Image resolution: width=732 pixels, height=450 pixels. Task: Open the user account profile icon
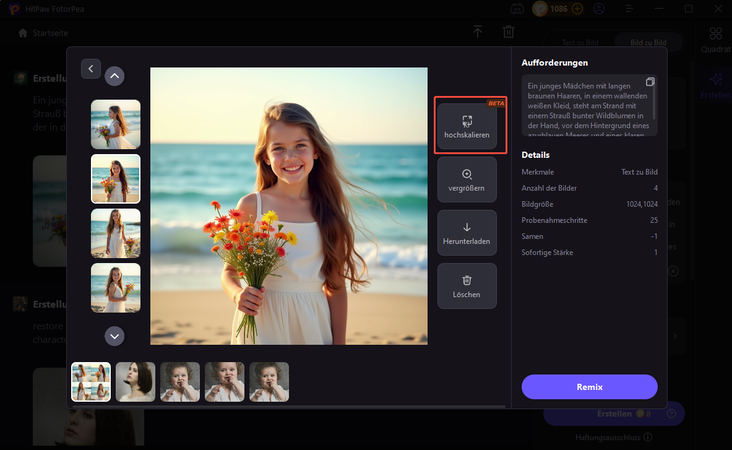[599, 9]
